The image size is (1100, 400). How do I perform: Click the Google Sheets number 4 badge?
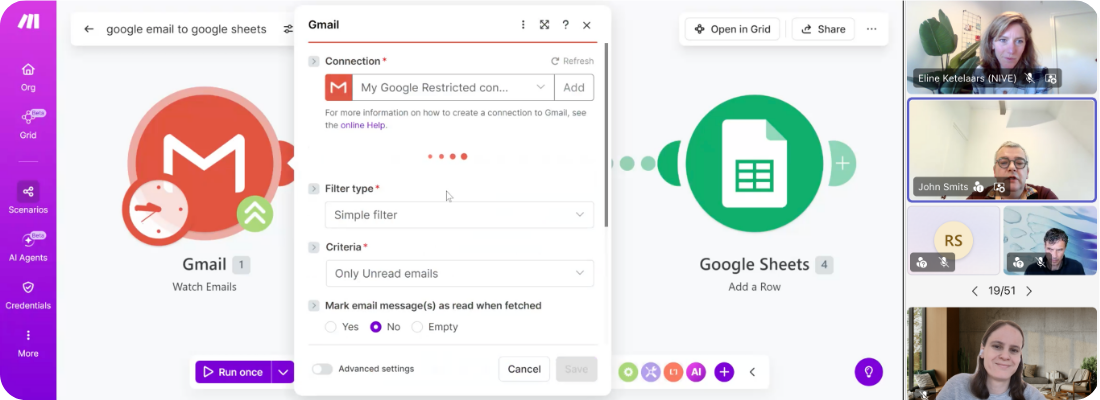click(x=824, y=265)
